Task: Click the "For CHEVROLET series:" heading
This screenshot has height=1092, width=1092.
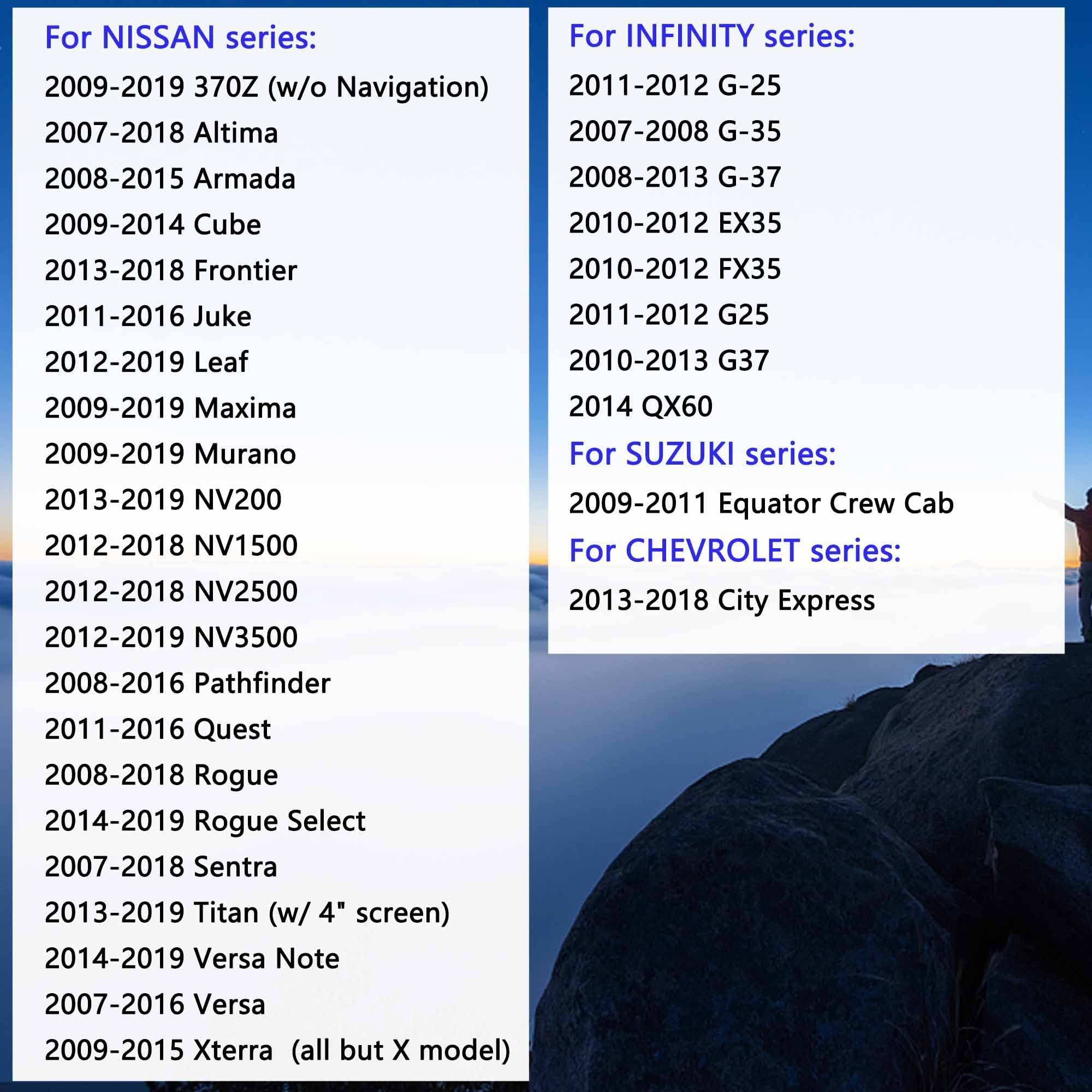Action: coord(735,550)
